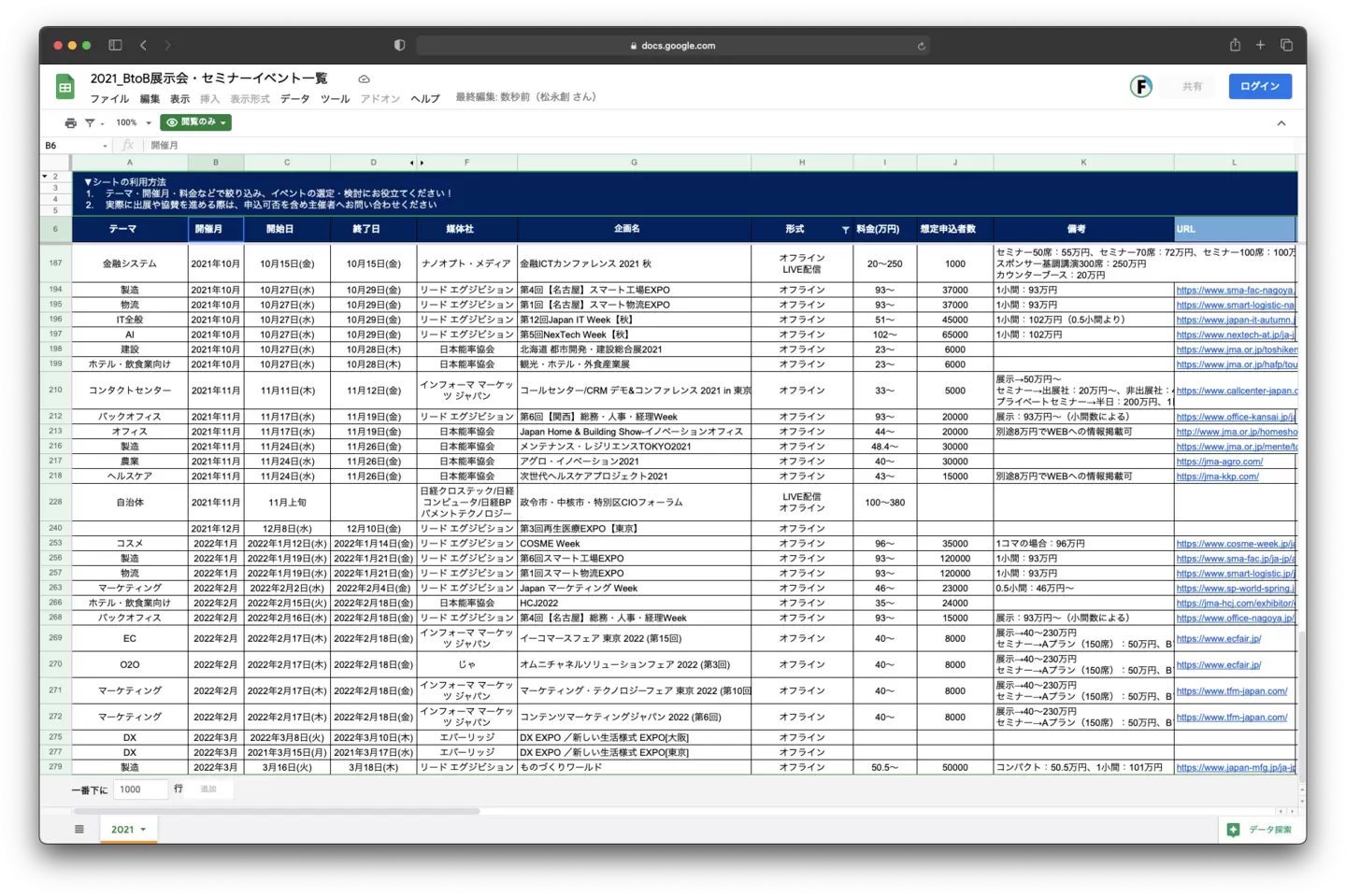Click the HCJ2022 cell
Screen dimensions: 1346x896
click(634, 604)
